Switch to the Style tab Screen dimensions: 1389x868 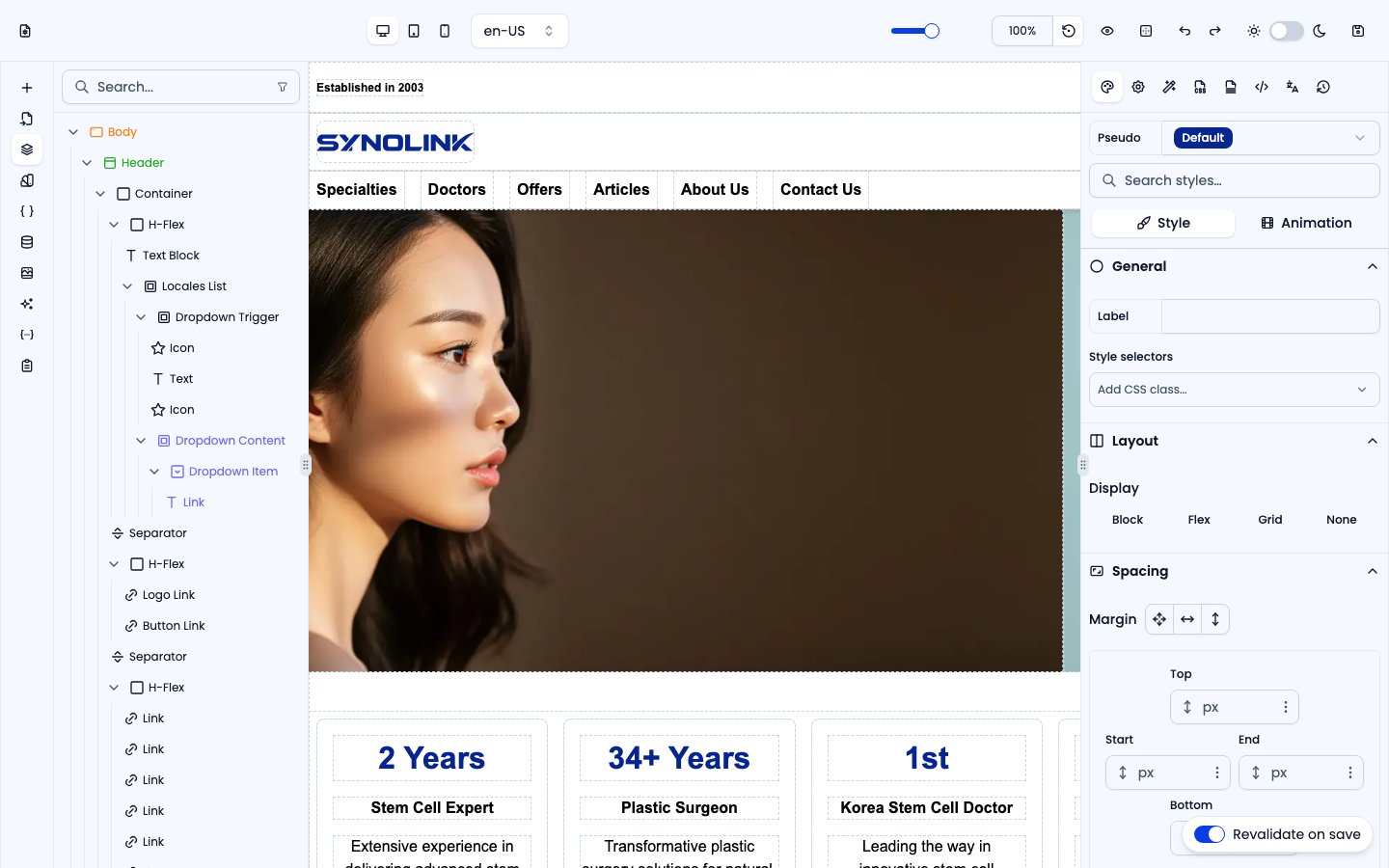[1163, 223]
